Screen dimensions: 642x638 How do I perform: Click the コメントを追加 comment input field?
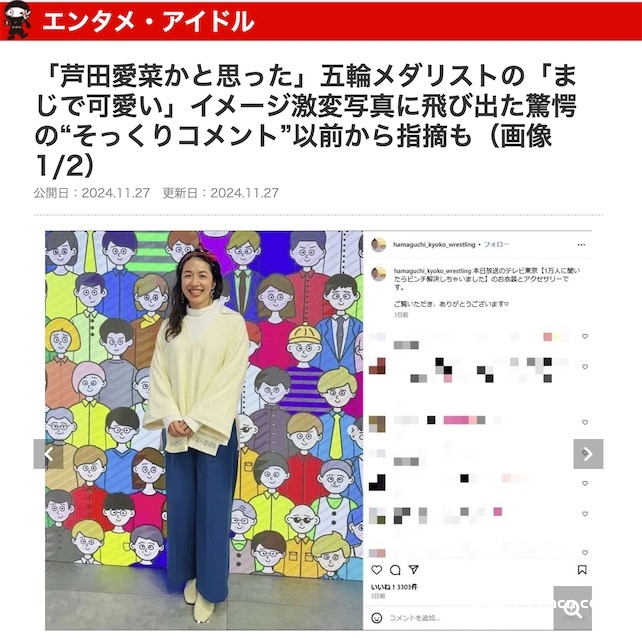(467, 618)
